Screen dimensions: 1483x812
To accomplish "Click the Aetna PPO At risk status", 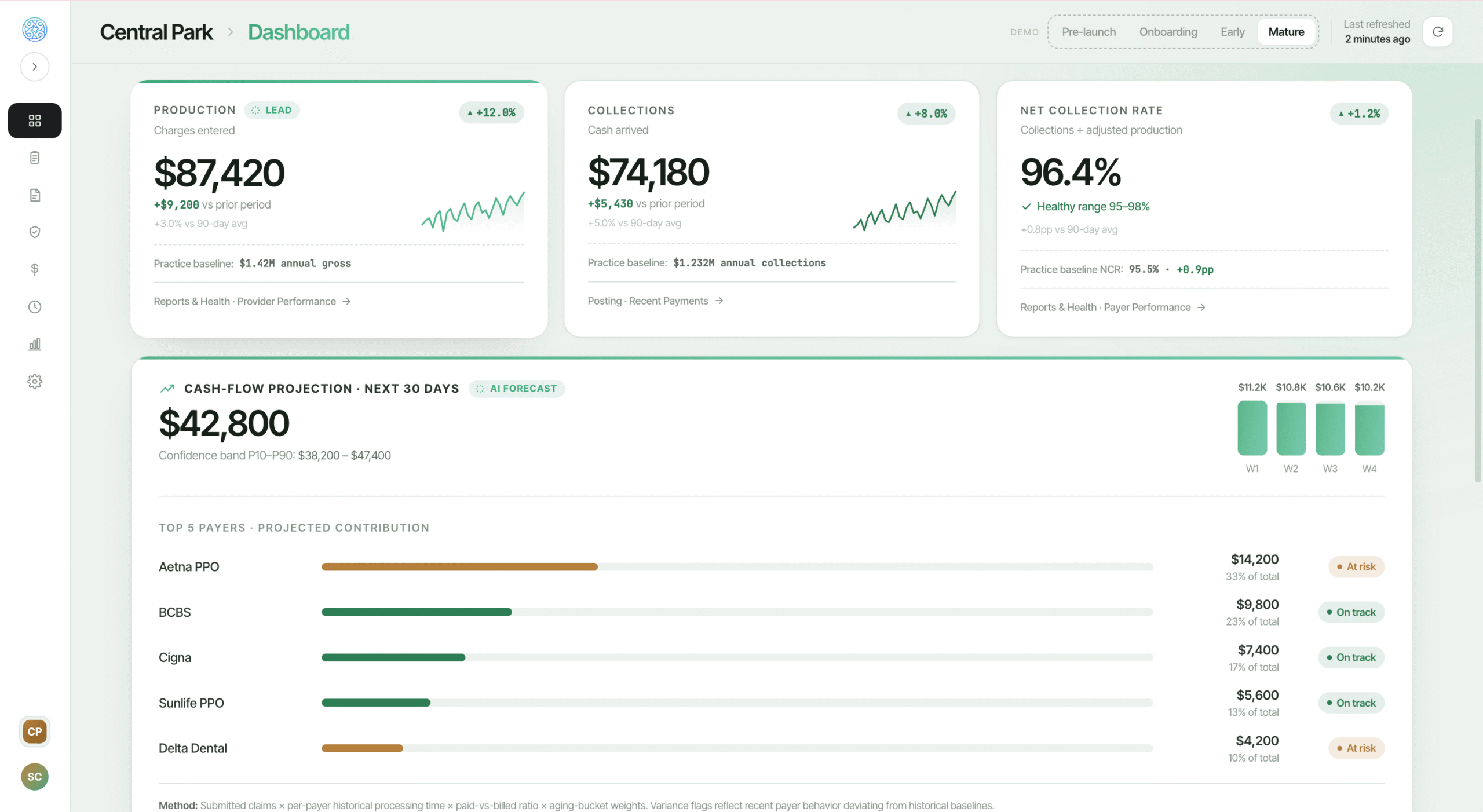I will tap(1356, 566).
